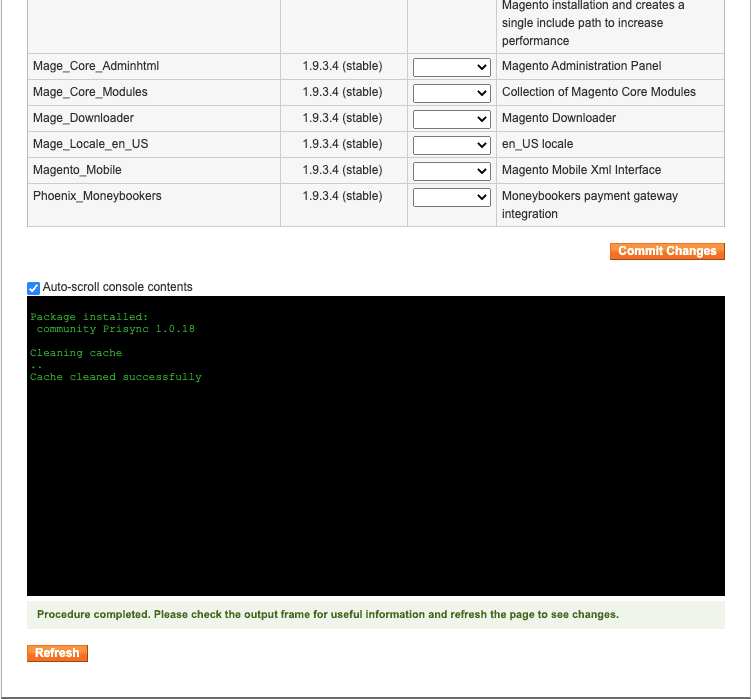Click the Mage_Downloader version 1.9.3.4 cell
This screenshot has width=751, height=699.
(342, 118)
